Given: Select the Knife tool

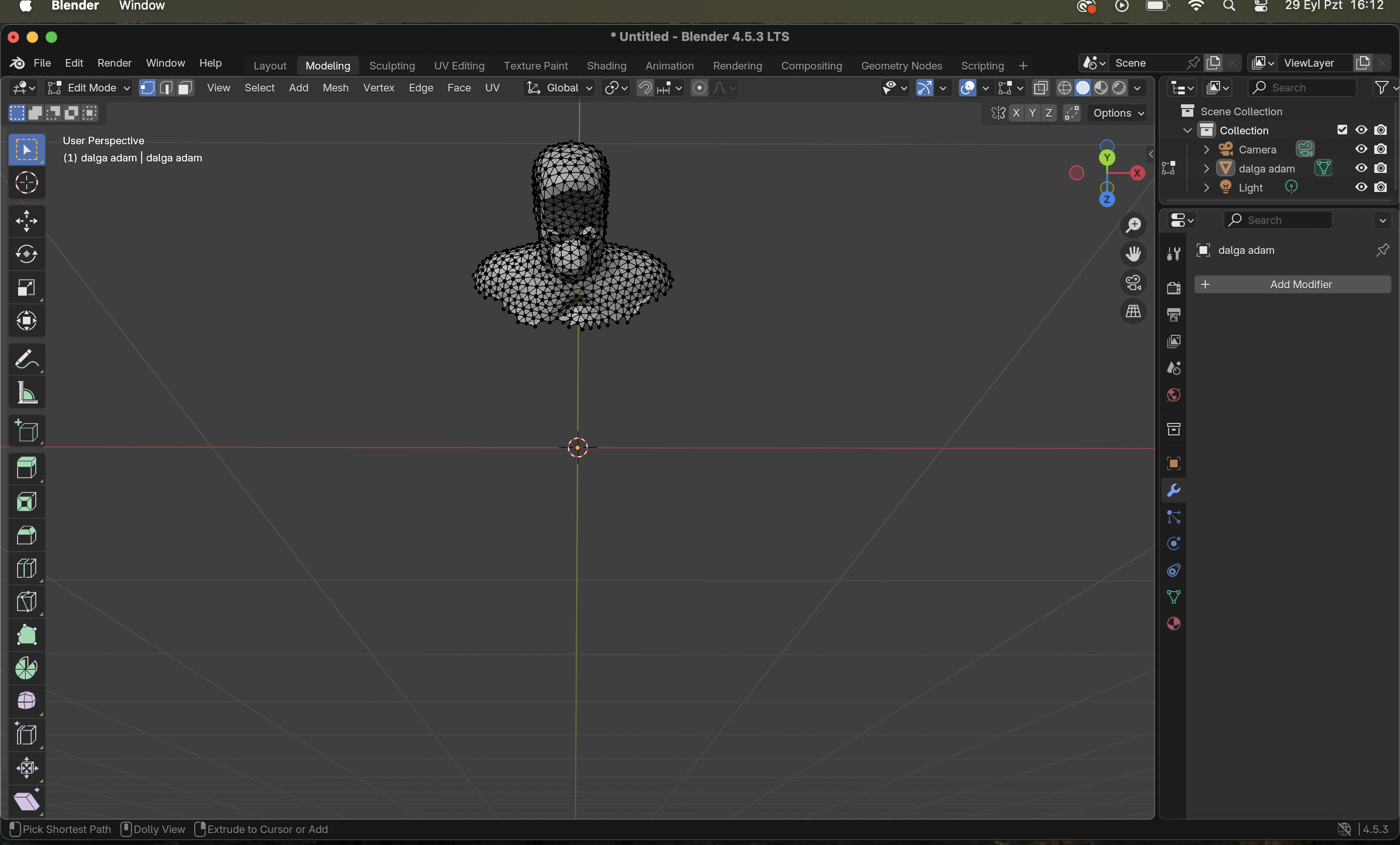Looking at the screenshot, I should coord(26,601).
